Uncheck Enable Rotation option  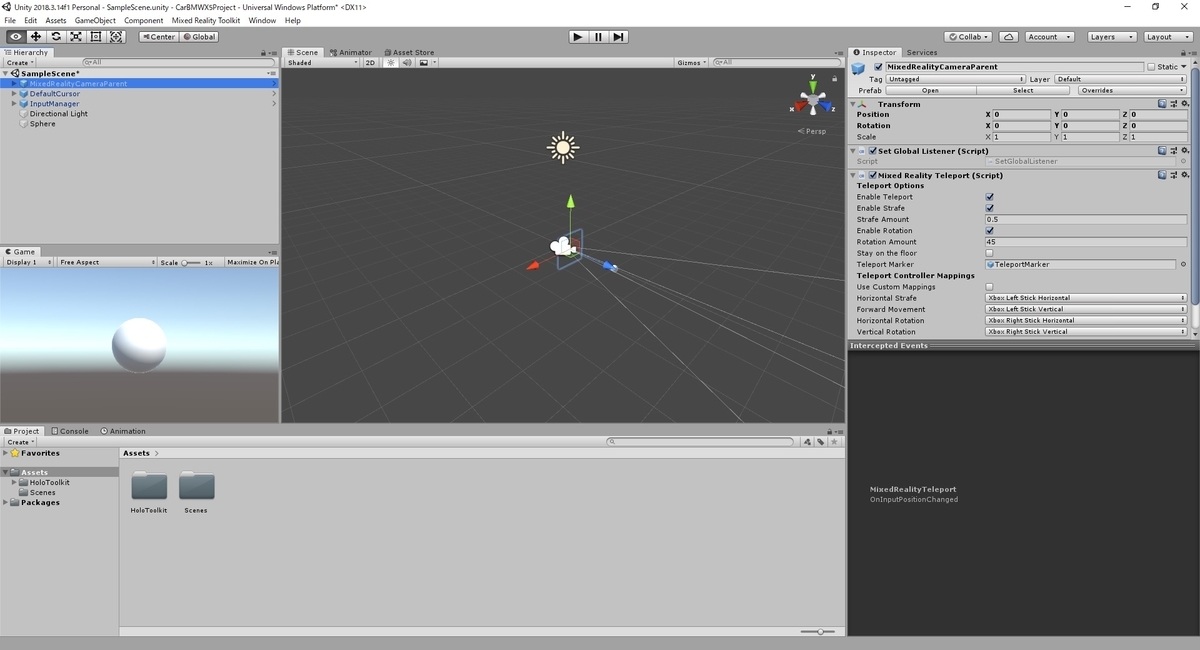tap(990, 230)
